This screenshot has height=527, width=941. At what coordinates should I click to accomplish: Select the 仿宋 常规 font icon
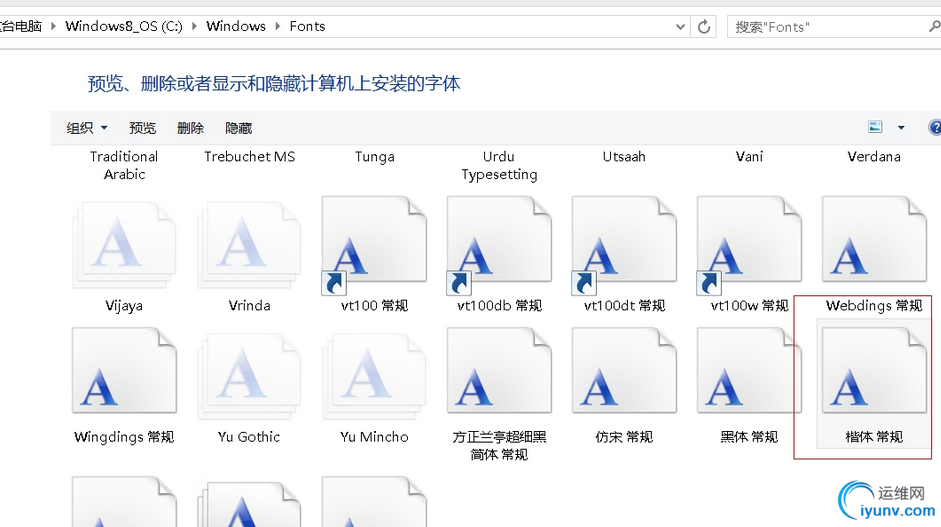(624, 370)
